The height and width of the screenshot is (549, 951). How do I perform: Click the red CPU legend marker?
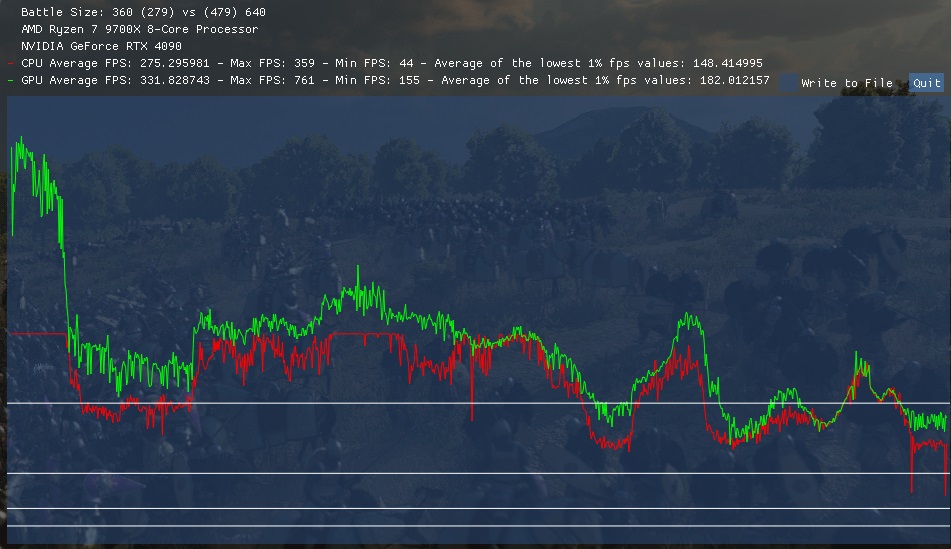(10, 63)
